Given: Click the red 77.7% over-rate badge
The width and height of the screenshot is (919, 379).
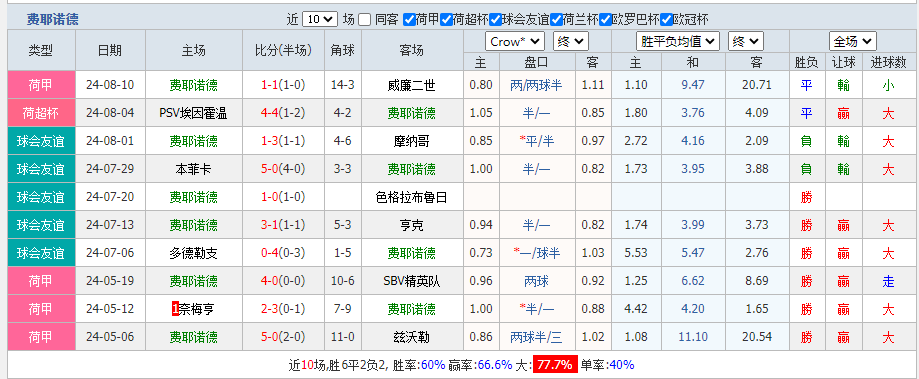Looking at the screenshot, I should tap(554, 365).
